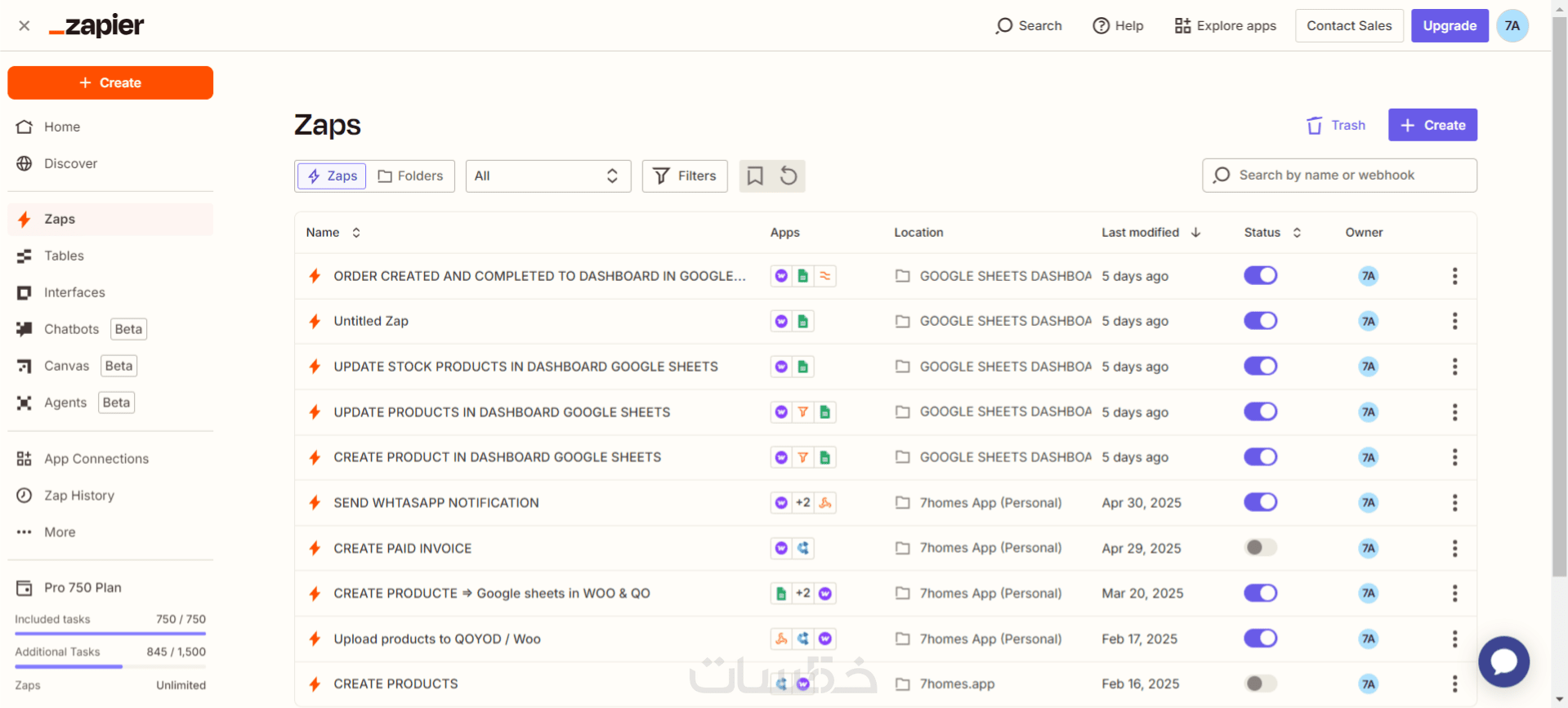This screenshot has width=1568, height=708.
Task: Click the Contact Sales button
Action: (1349, 26)
